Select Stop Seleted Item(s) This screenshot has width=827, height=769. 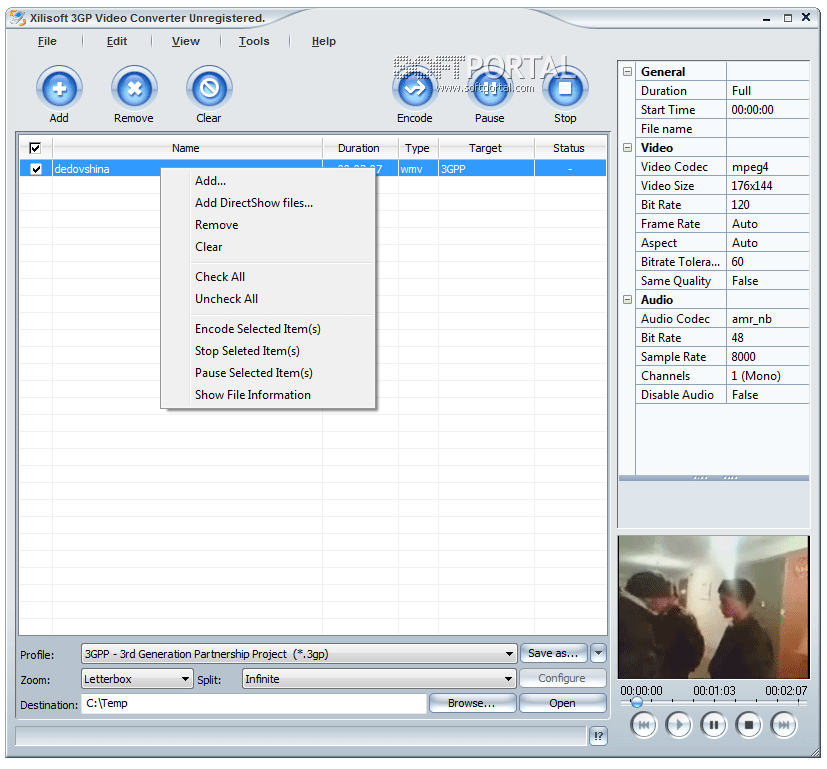(x=268, y=351)
